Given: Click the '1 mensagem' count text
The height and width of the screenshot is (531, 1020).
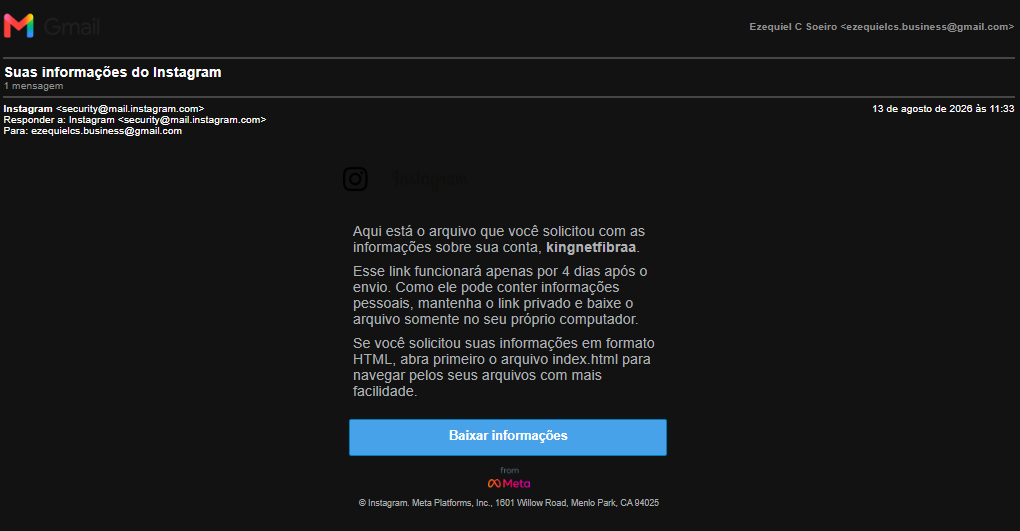Looking at the screenshot, I should pyautogui.click(x=34, y=86).
